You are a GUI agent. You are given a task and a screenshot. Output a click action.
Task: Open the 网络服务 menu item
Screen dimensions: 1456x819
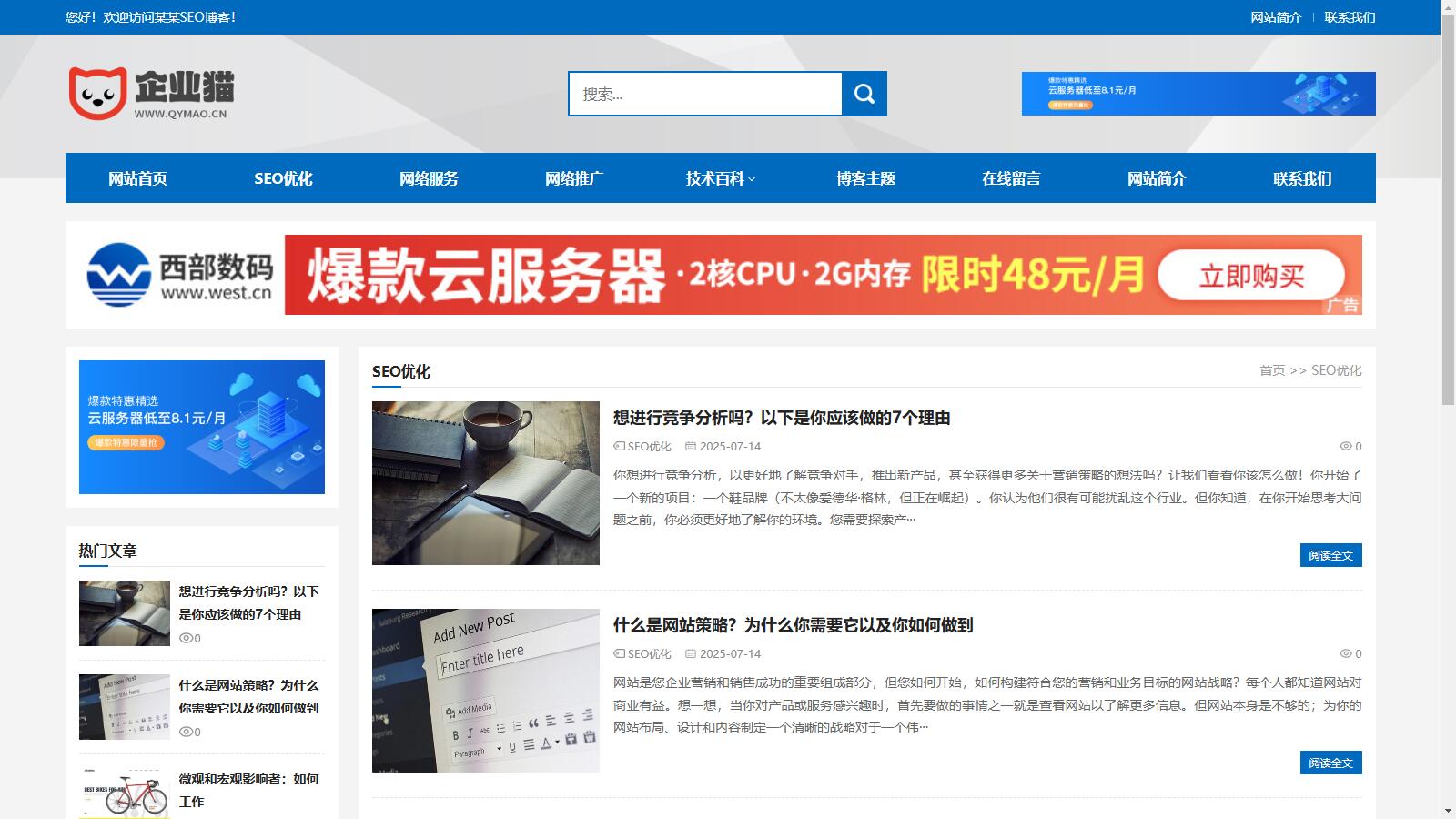(429, 178)
